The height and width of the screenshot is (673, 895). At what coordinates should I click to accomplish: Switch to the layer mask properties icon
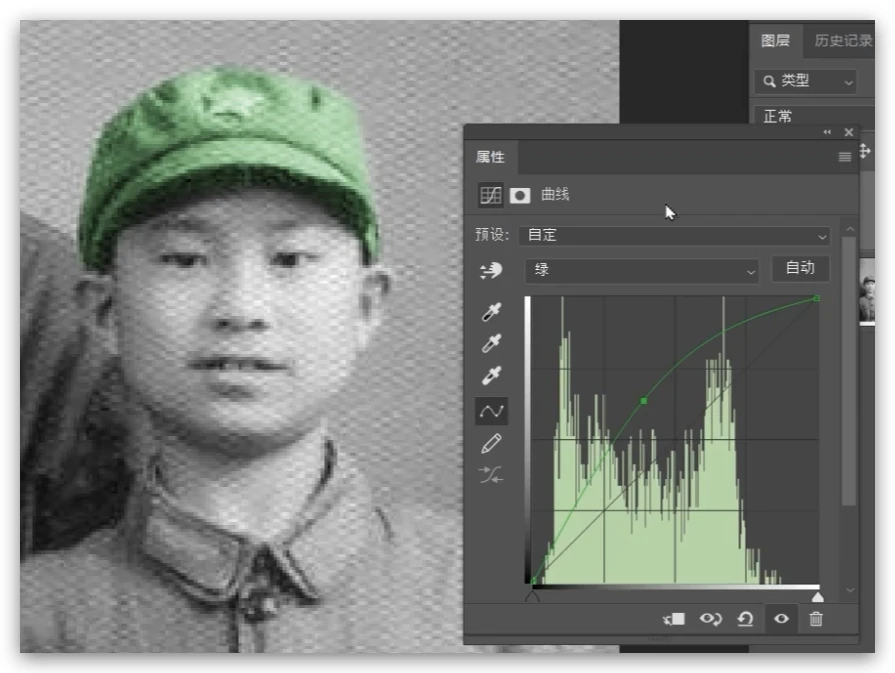point(520,195)
